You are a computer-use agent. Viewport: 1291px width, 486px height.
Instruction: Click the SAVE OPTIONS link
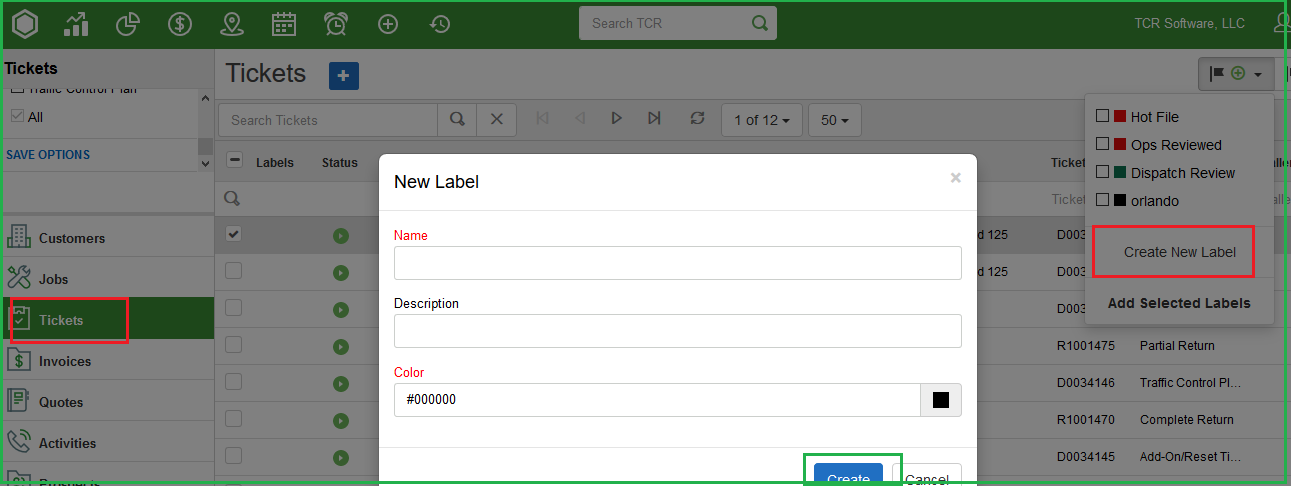pos(48,155)
